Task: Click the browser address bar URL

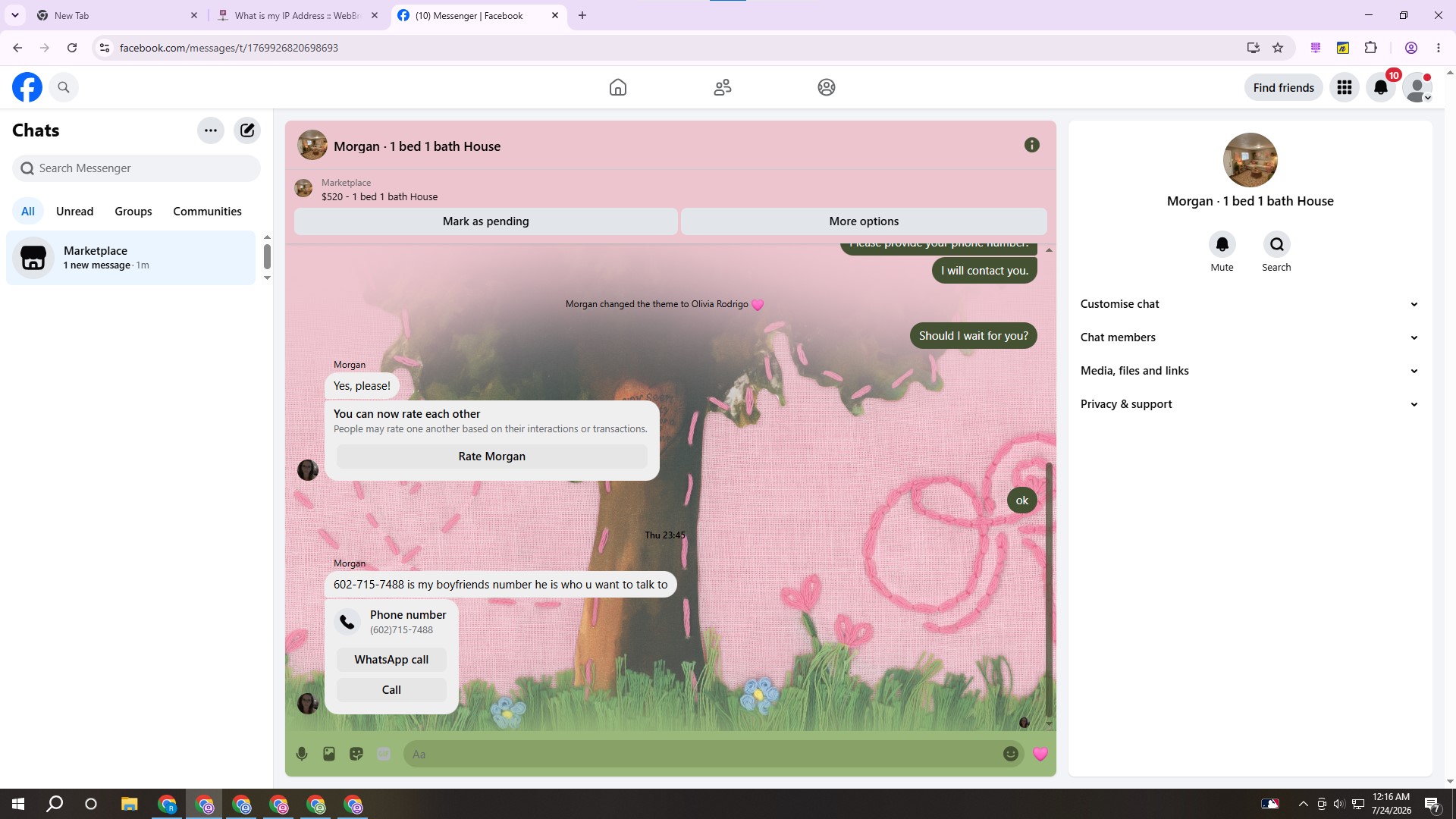Action: point(229,48)
